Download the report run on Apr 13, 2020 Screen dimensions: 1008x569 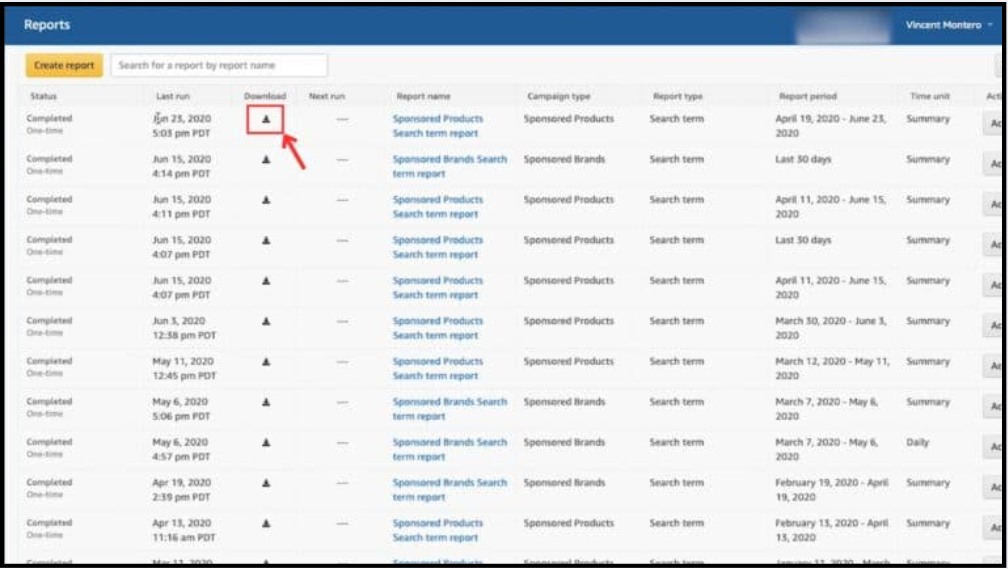pos(266,523)
